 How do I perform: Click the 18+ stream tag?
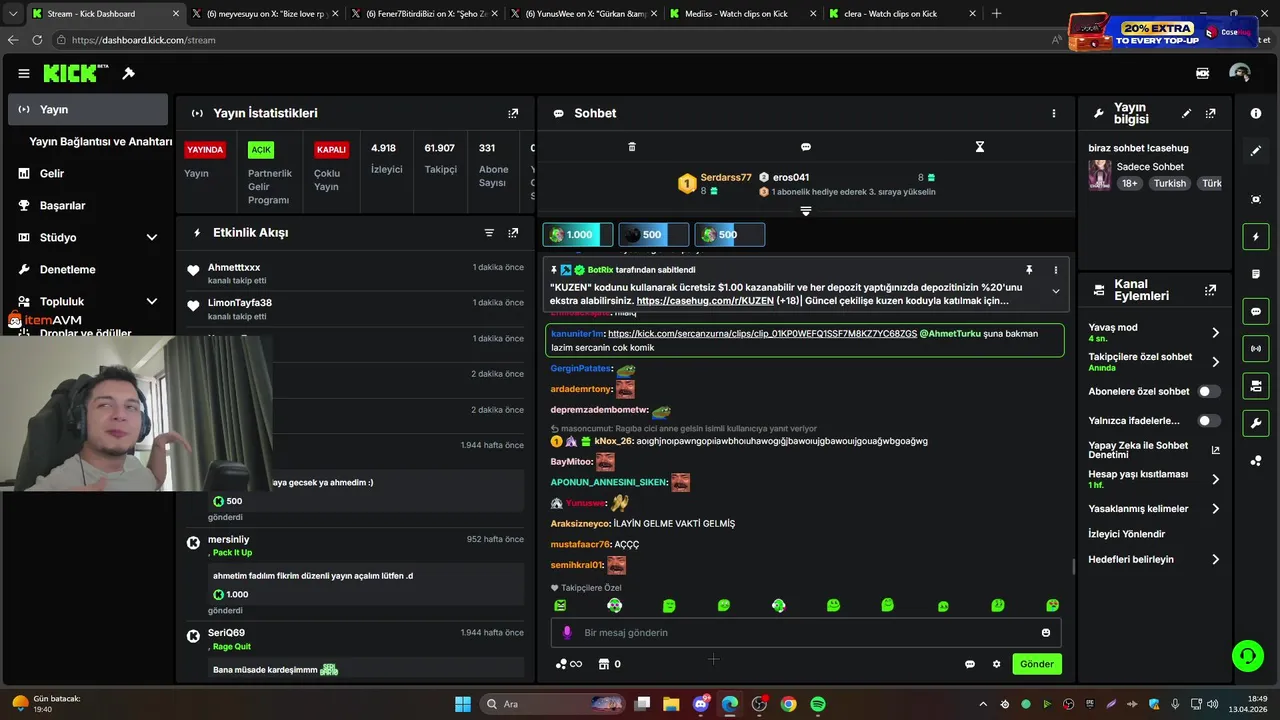click(1129, 183)
